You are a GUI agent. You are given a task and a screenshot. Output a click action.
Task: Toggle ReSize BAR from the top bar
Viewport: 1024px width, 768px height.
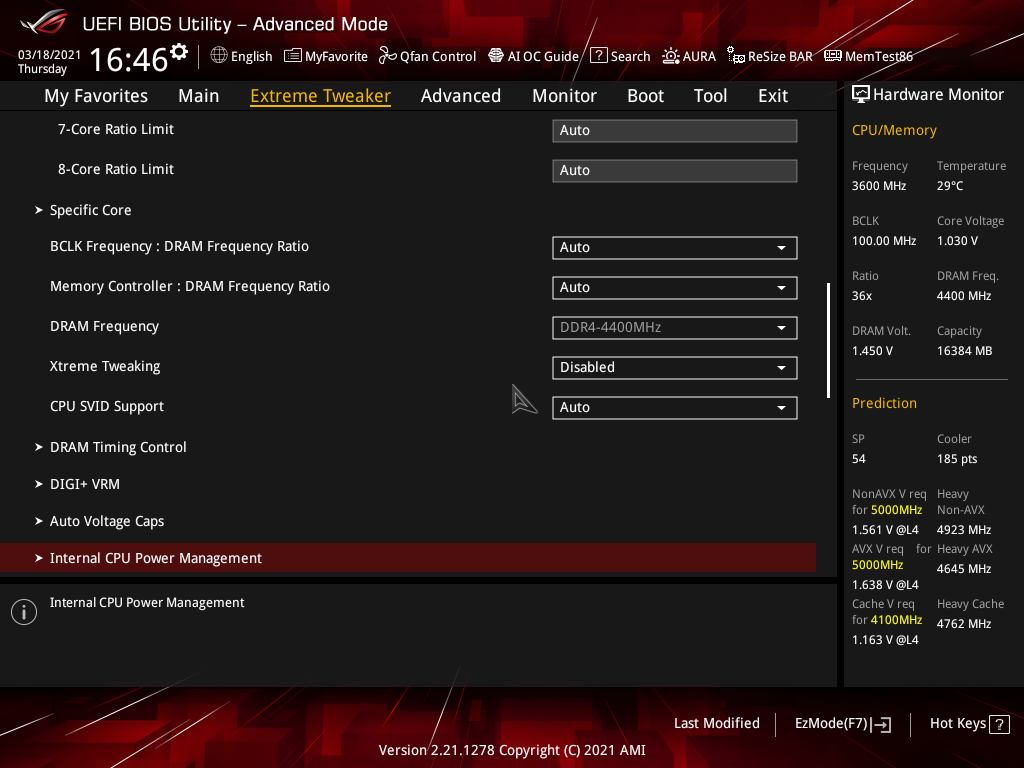pos(770,56)
